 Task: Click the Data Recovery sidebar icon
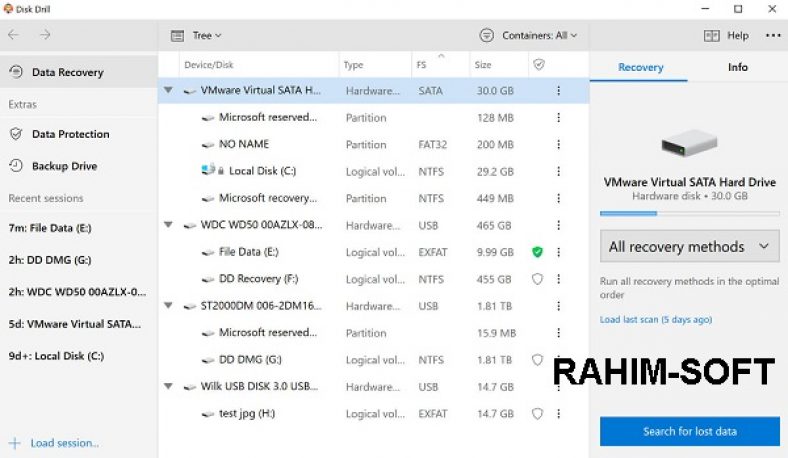pyautogui.click(x=16, y=72)
